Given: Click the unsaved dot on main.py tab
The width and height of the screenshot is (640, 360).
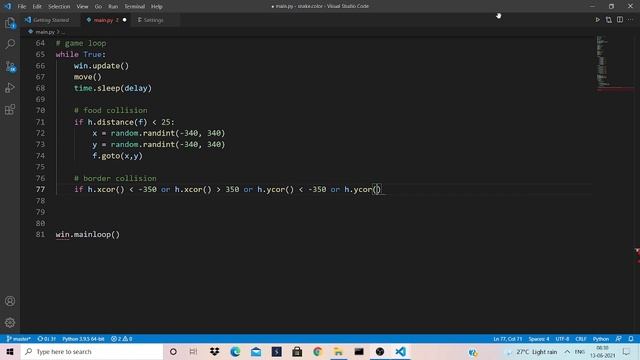Looking at the screenshot, I should tap(124, 20).
